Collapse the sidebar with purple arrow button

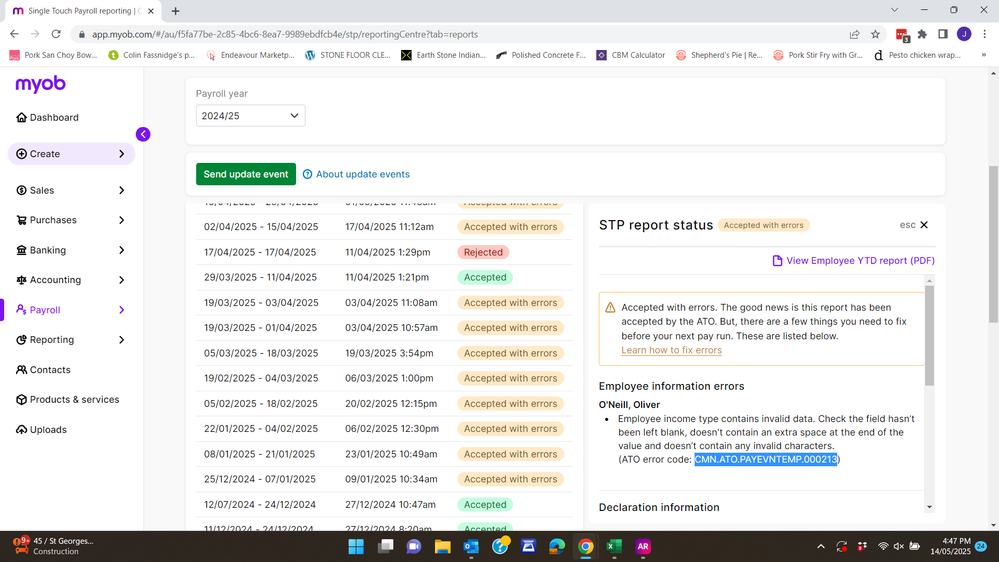click(143, 134)
